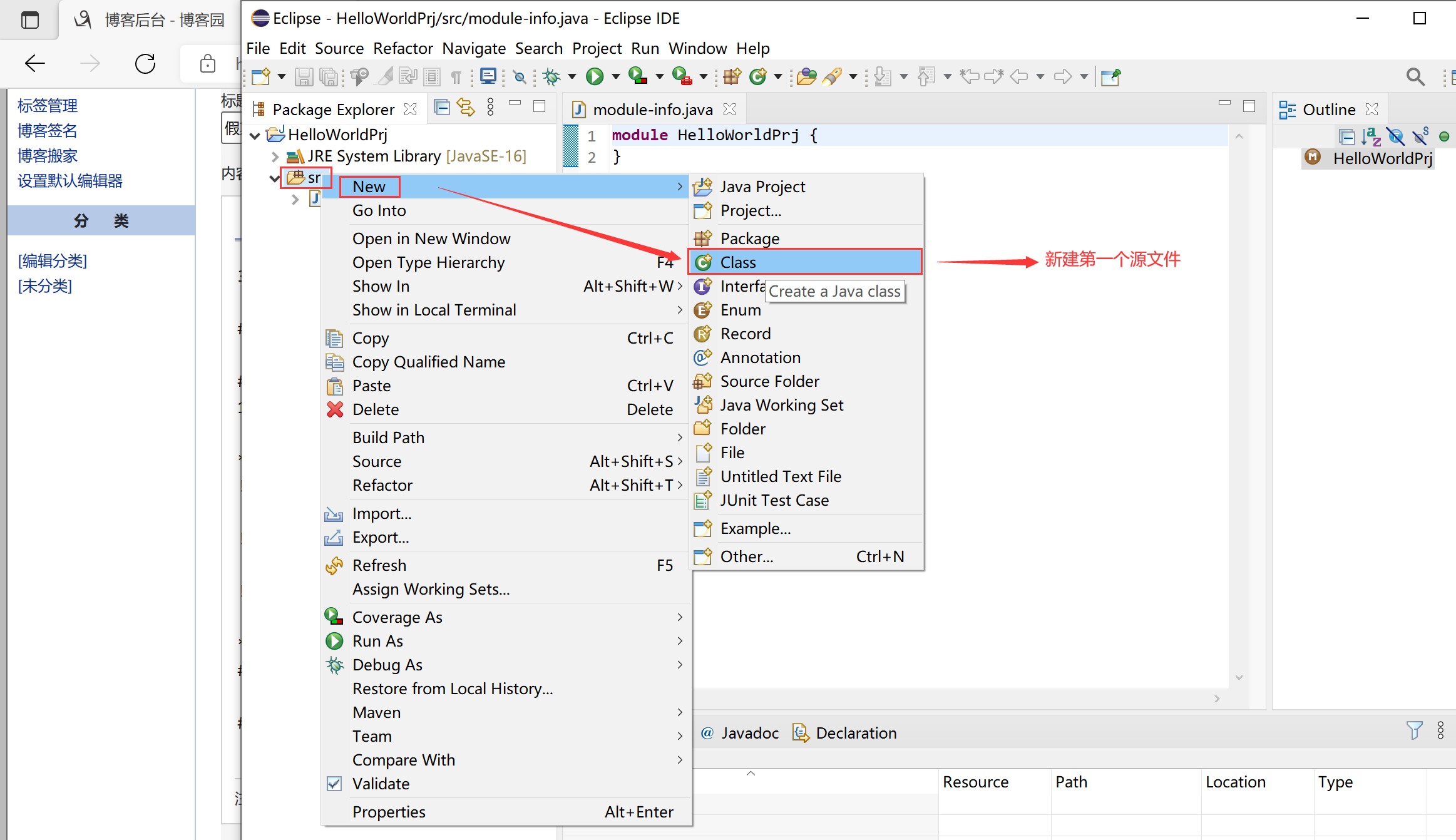This screenshot has height=840, width=1456.
Task: Select Class from the New submenu
Action: click(738, 262)
